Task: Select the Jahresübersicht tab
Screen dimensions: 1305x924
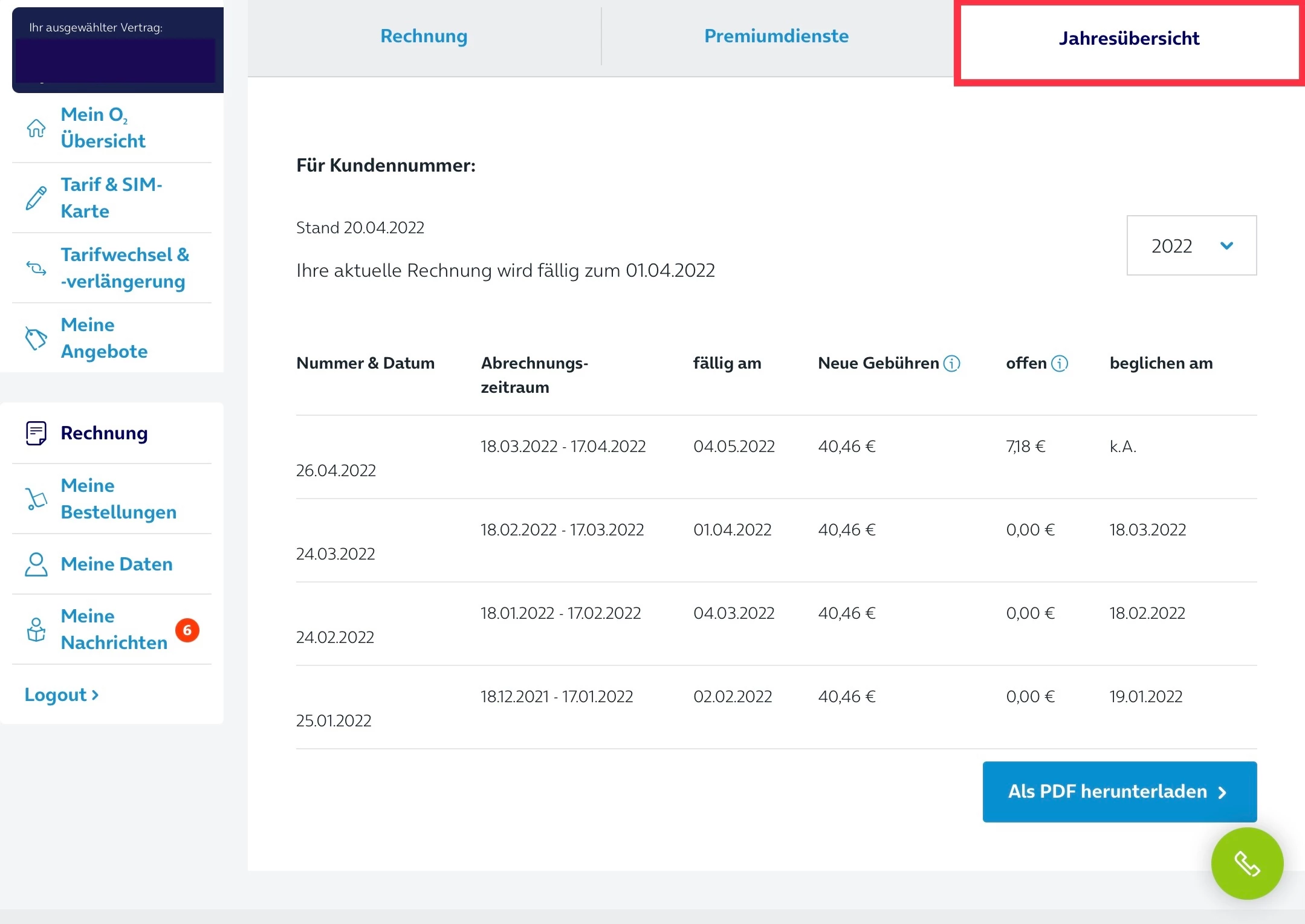Action: [1129, 39]
